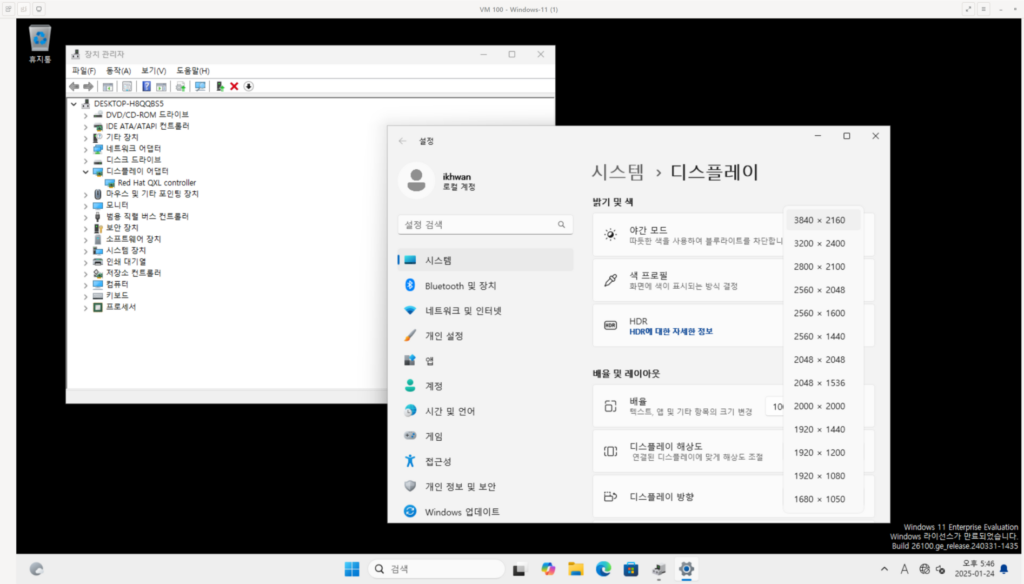Click the disable device down-arrow toolbar icon
Image resolution: width=1024 pixels, height=584 pixels.
pos(248,87)
